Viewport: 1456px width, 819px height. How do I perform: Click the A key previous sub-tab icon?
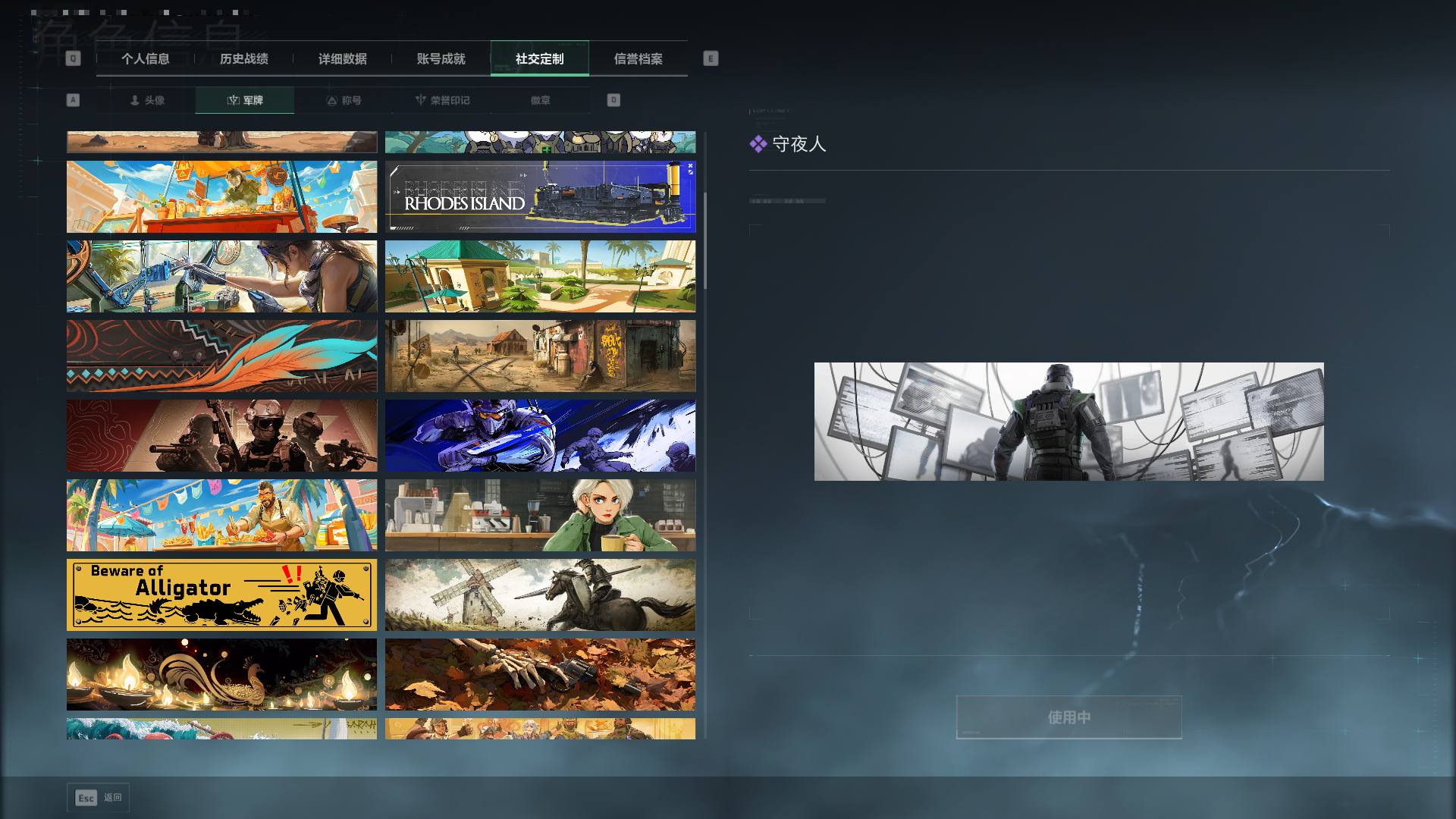[x=73, y=100]
